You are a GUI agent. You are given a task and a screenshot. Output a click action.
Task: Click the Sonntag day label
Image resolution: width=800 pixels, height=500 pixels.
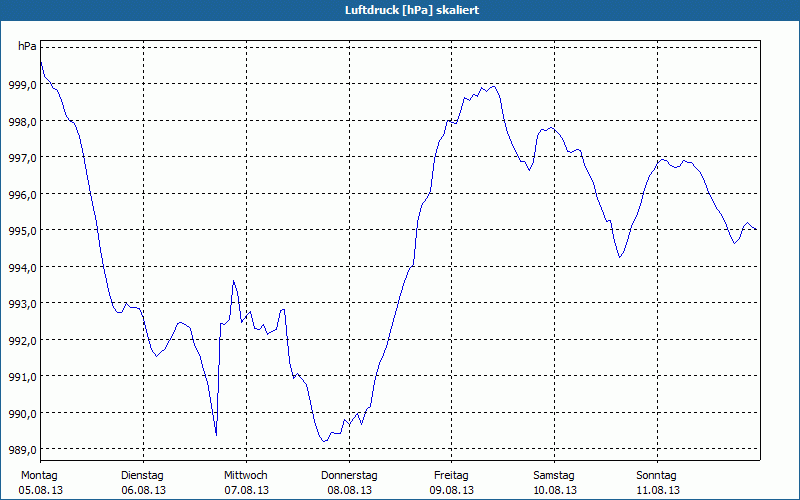[x=656, y=476]
